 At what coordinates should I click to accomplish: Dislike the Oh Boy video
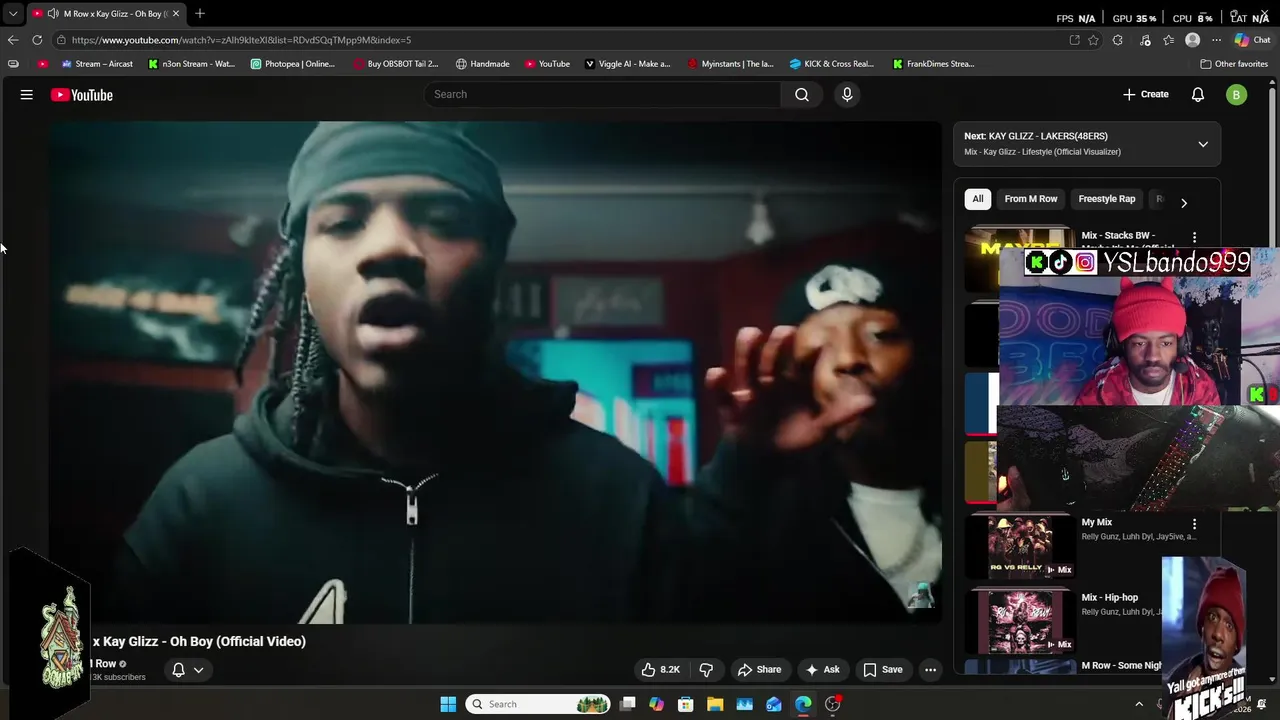click(706, 670)
